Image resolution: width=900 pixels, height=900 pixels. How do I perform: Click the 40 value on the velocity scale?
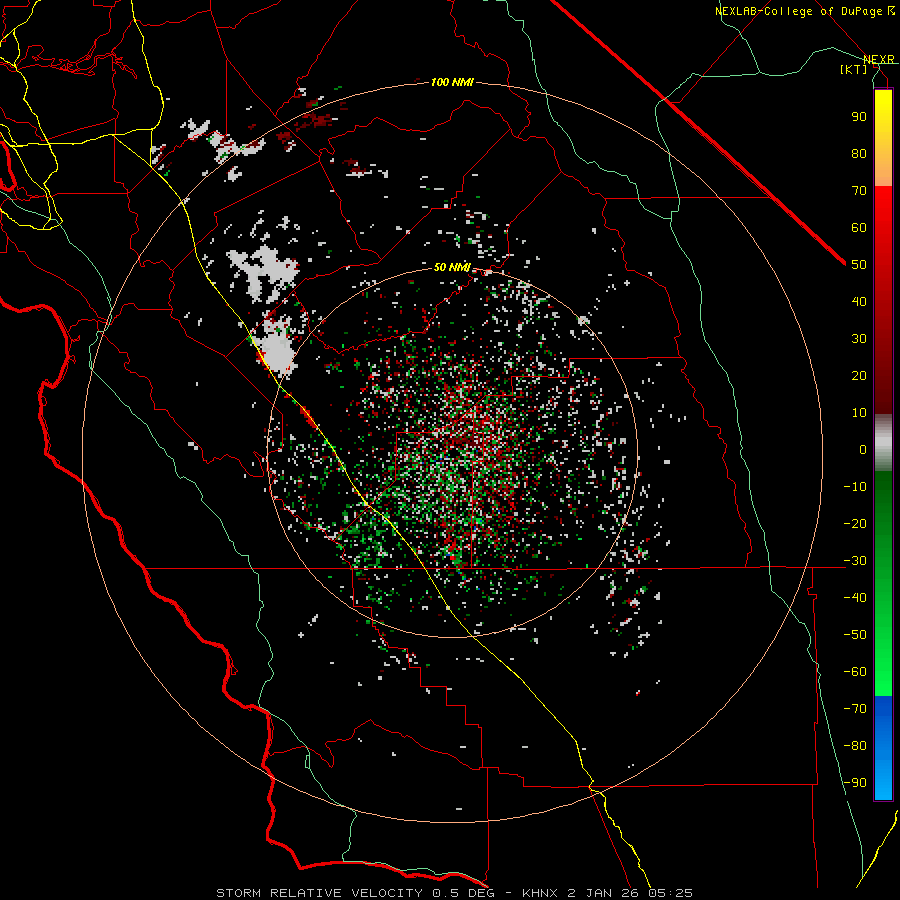point(859,301)
